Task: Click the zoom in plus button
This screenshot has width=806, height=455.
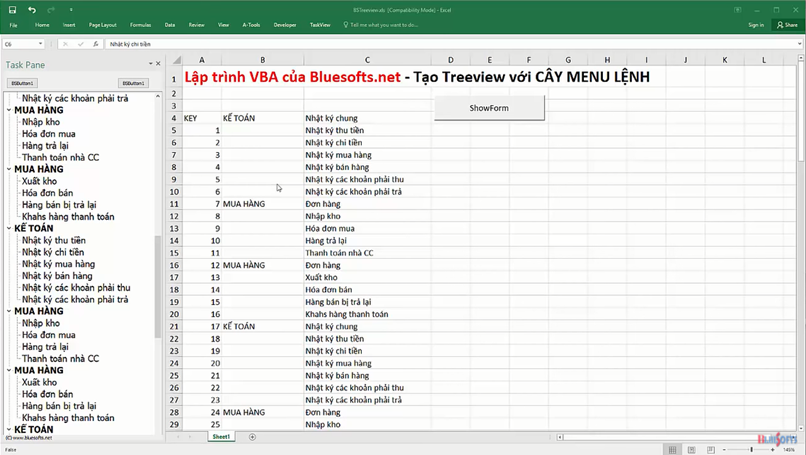Action: (773, 450)
